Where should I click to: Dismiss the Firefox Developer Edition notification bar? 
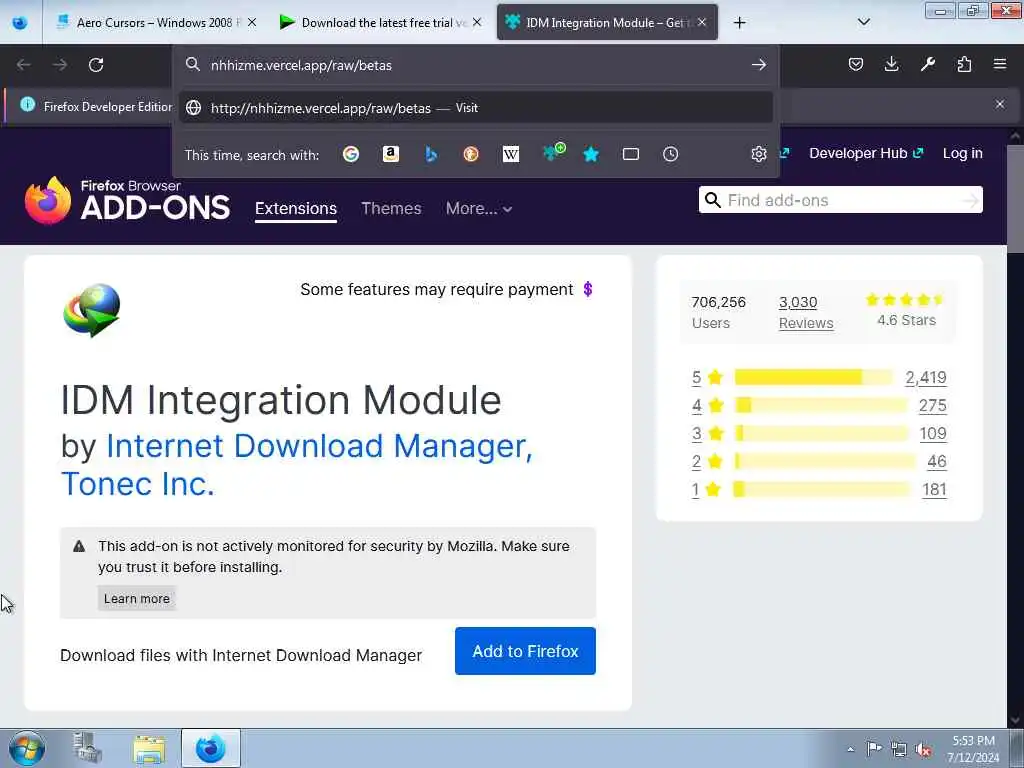(1000, 104)
